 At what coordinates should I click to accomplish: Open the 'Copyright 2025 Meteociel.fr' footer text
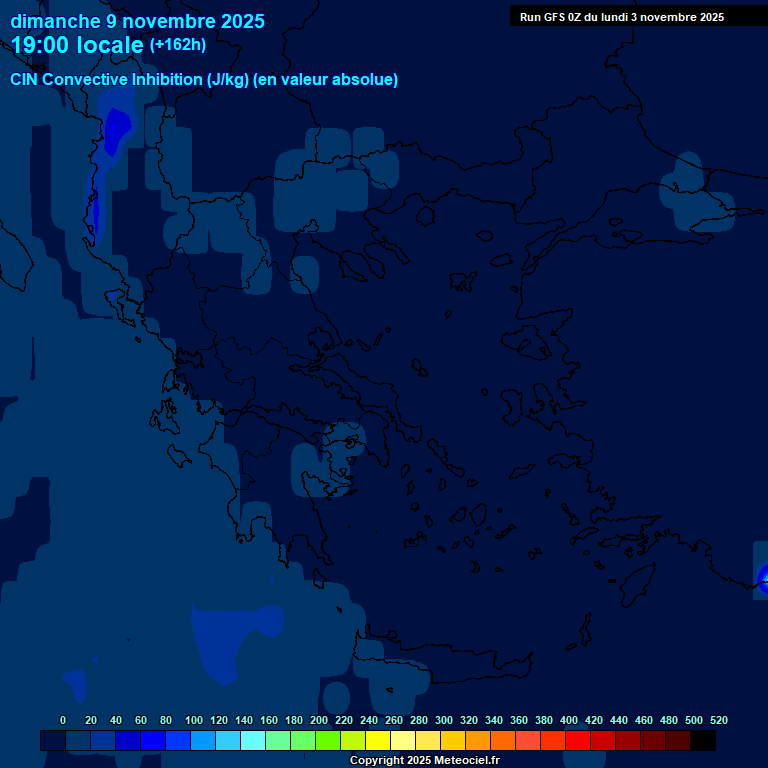(424, 760)
